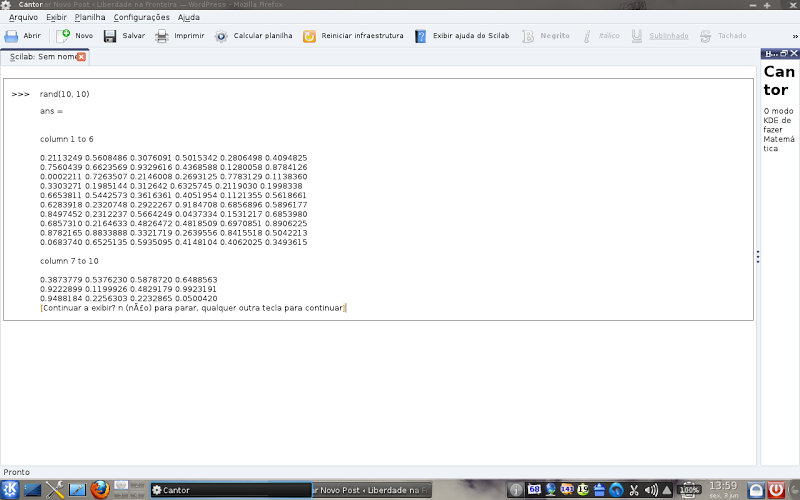800x500 pixels.
Task: Print the worksheet with Imprimir
Action: tap(180, 36)
